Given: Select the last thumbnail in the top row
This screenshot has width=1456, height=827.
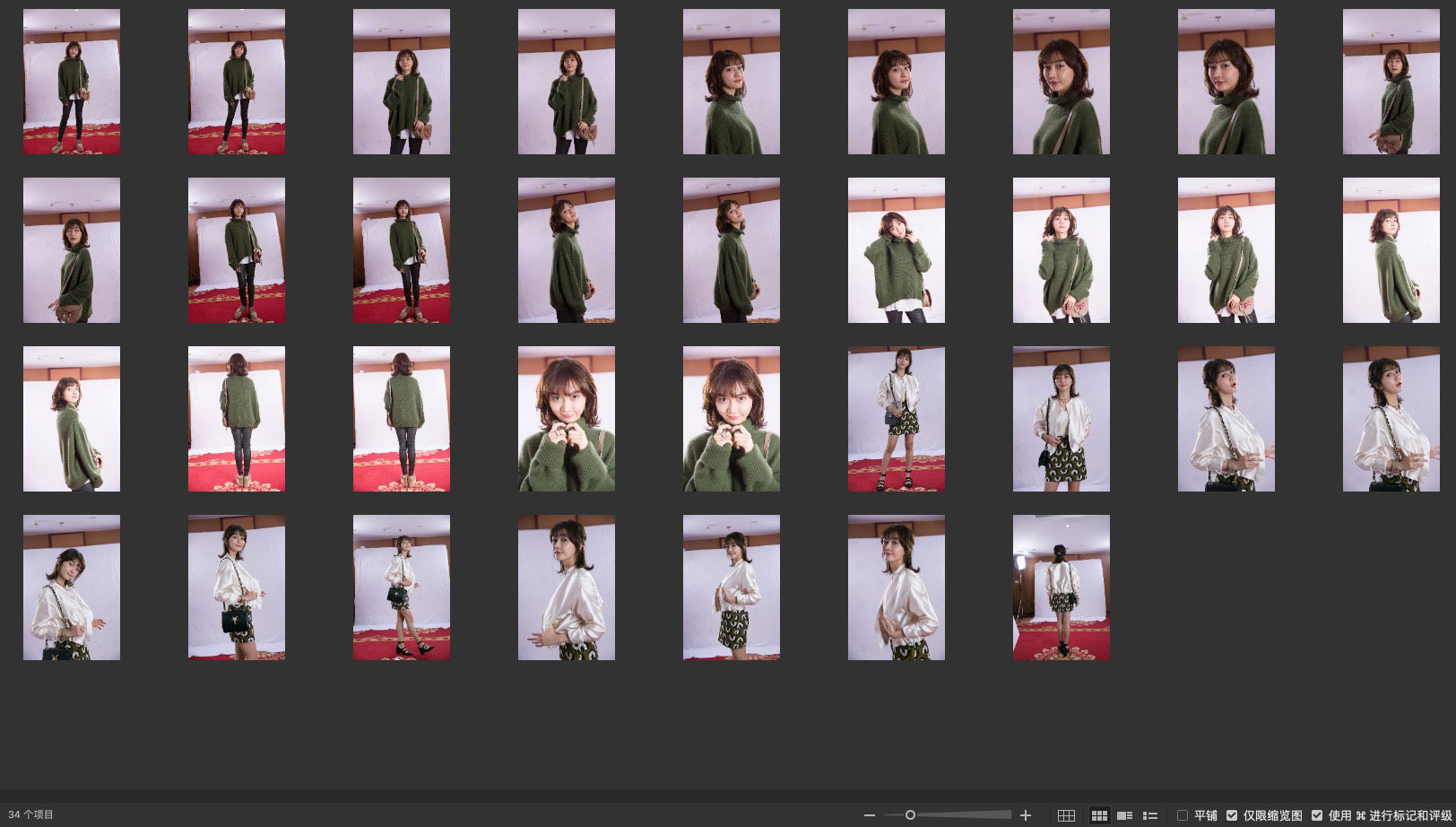Looking at the screenshot, I should 1391,82.
